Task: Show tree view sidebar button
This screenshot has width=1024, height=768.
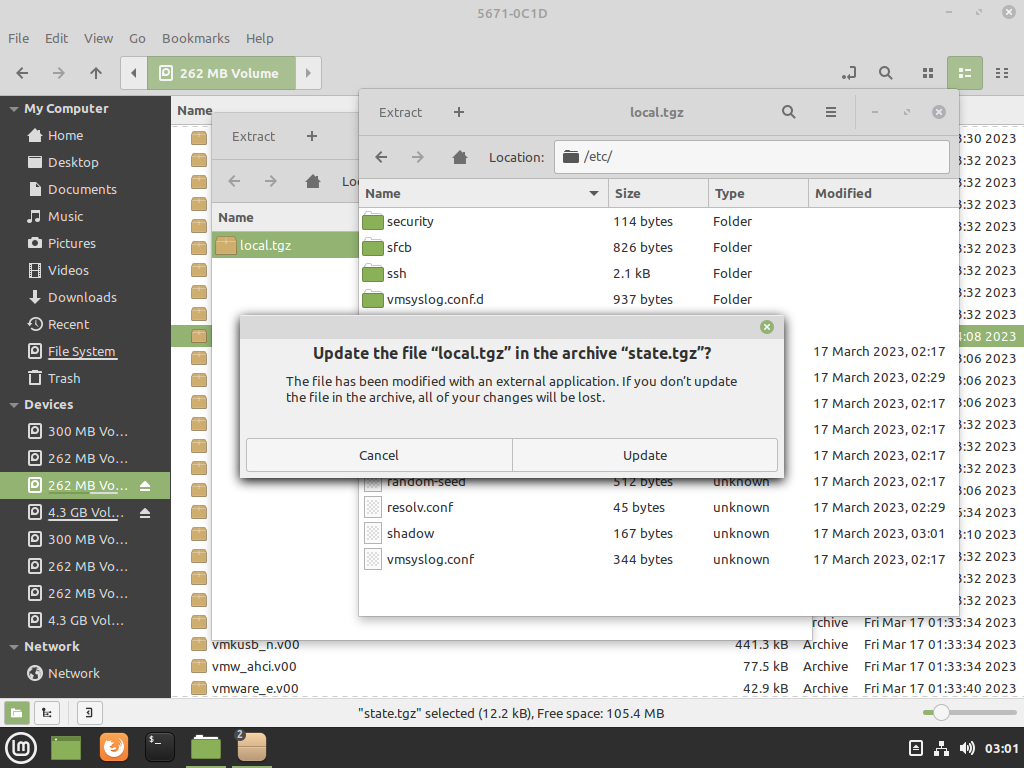Action: tap(47, 713)
